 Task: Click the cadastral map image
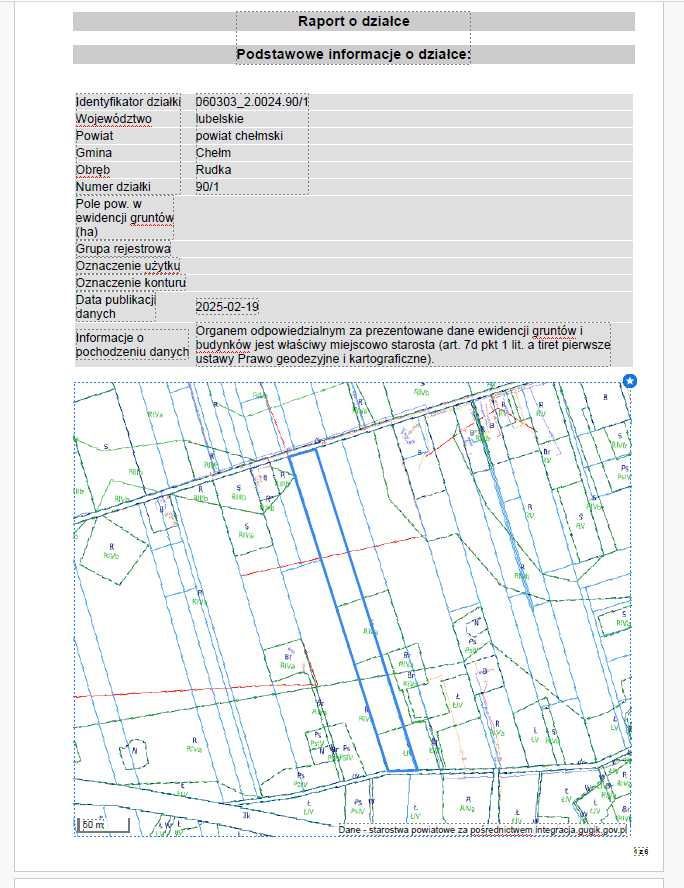[x=352, y=609]
